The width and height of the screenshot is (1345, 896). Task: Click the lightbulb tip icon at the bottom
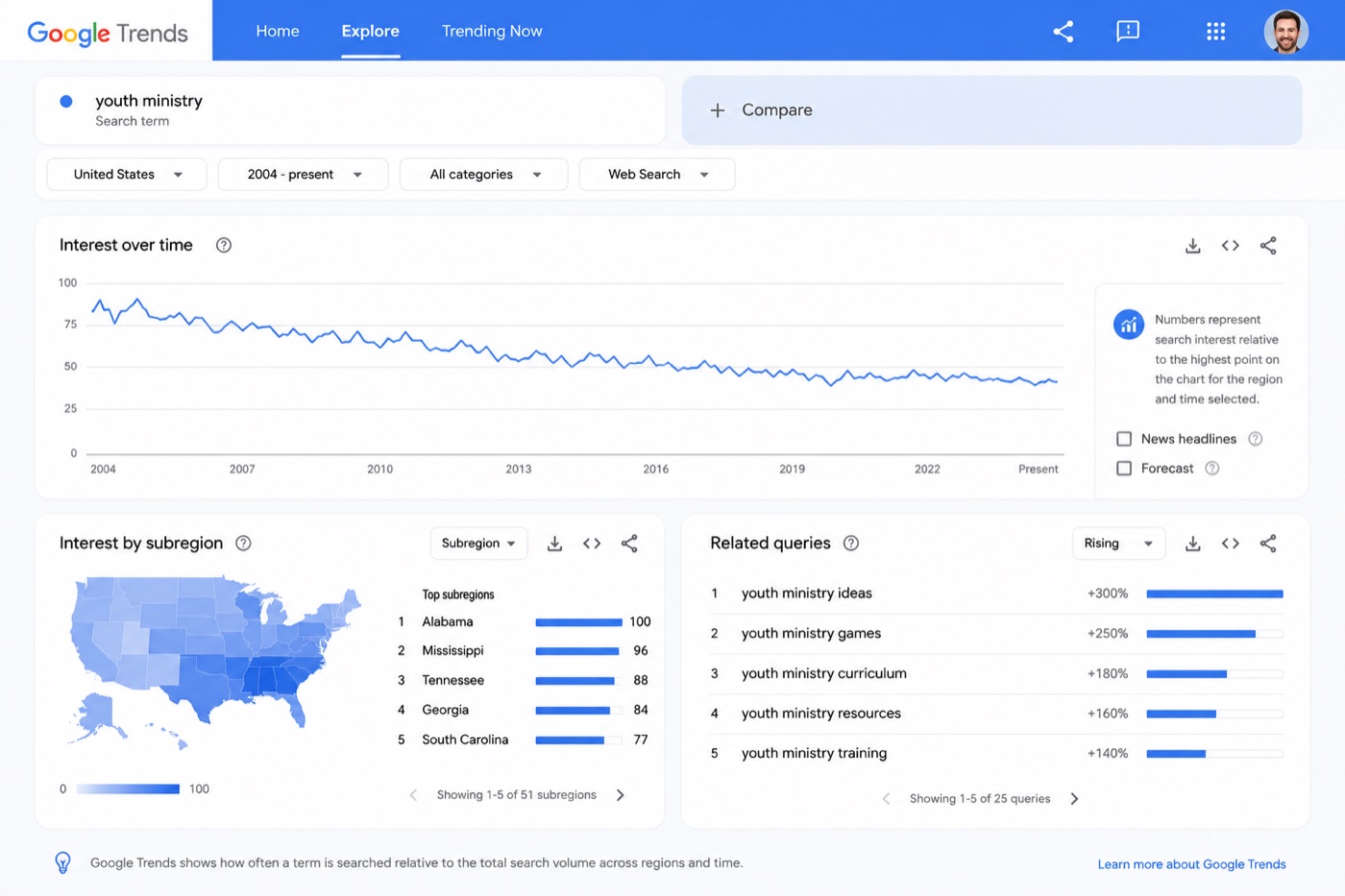click(x=62, y=863)
